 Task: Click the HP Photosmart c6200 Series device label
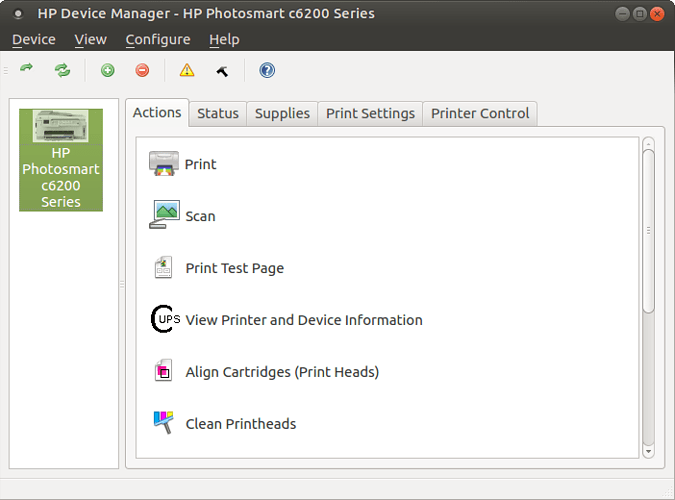61,177
